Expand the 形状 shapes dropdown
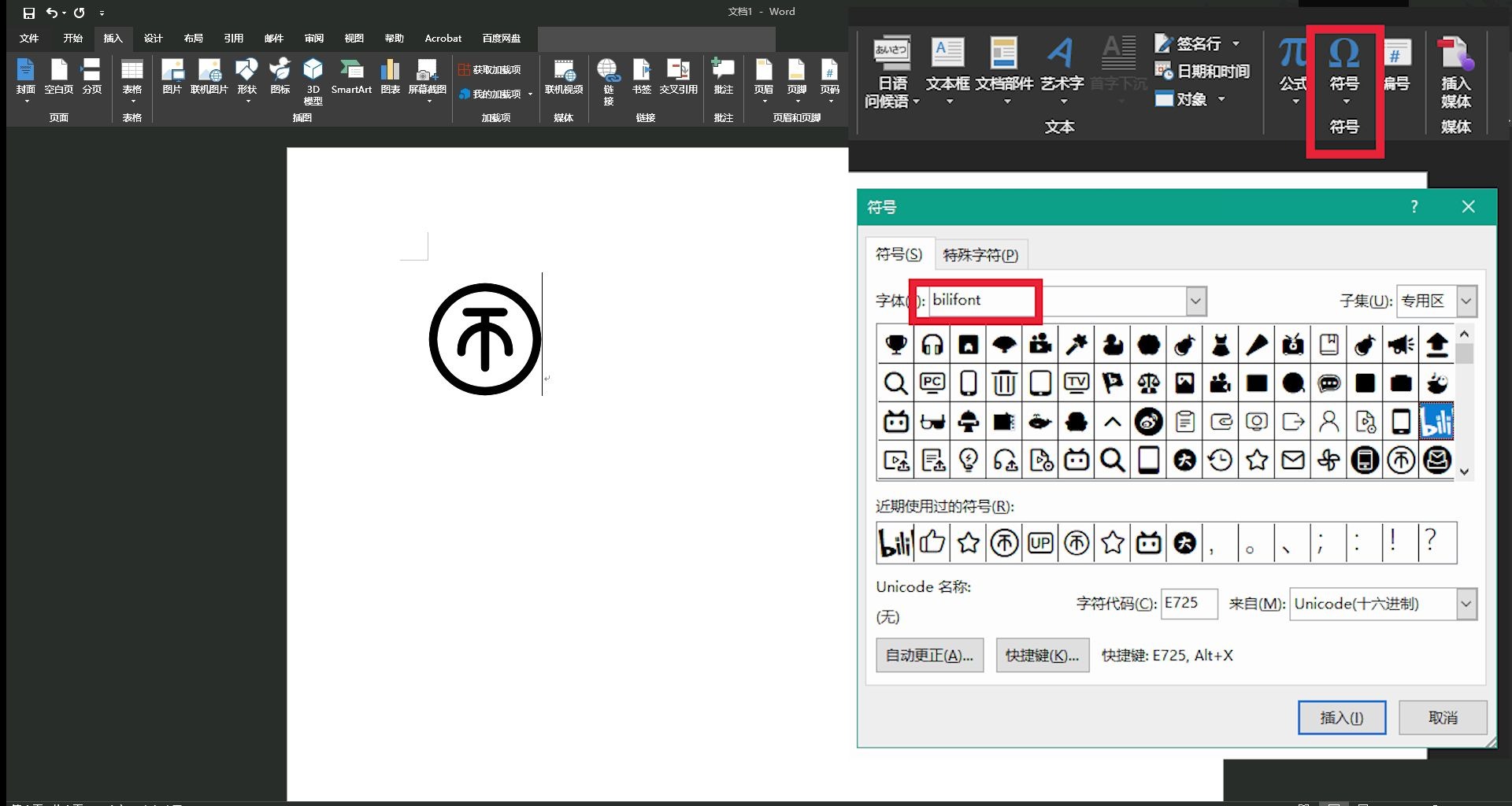 pyautogui.click(x=247, y=102)
